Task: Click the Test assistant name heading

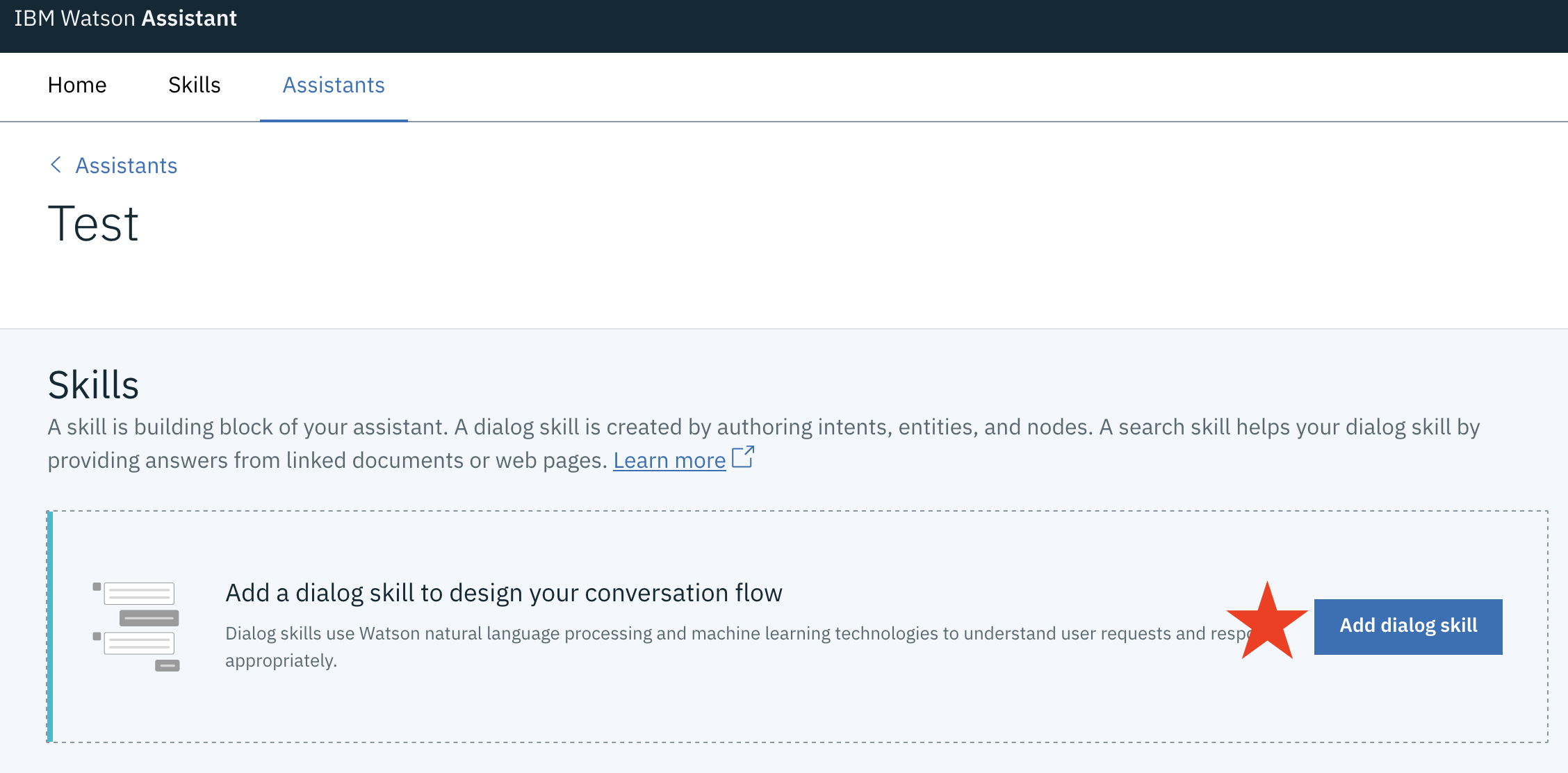Action: (93, 224)
